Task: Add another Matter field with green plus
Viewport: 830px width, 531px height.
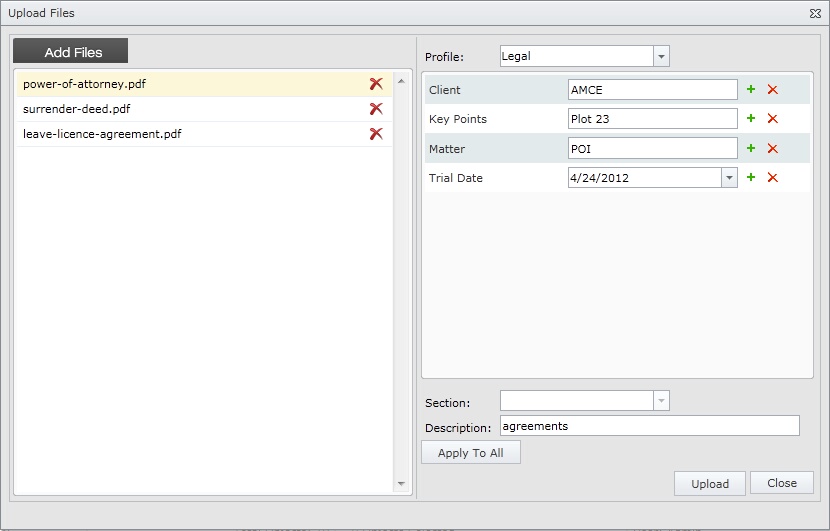Action: (751, 148)
